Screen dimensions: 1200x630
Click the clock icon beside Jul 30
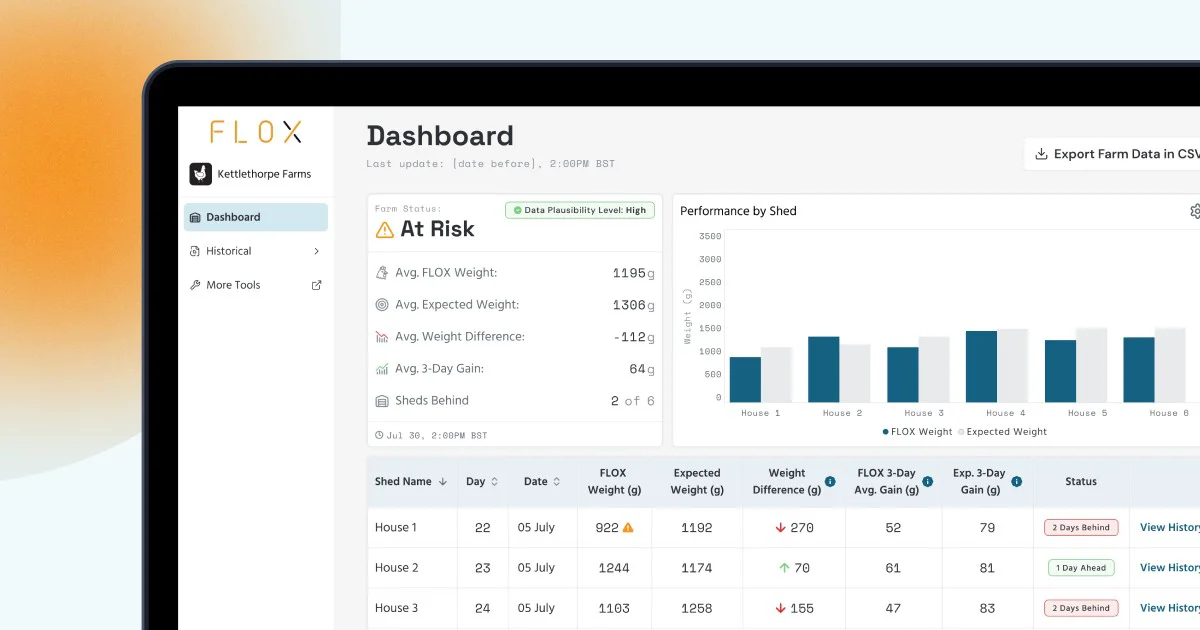coord(379,435)
